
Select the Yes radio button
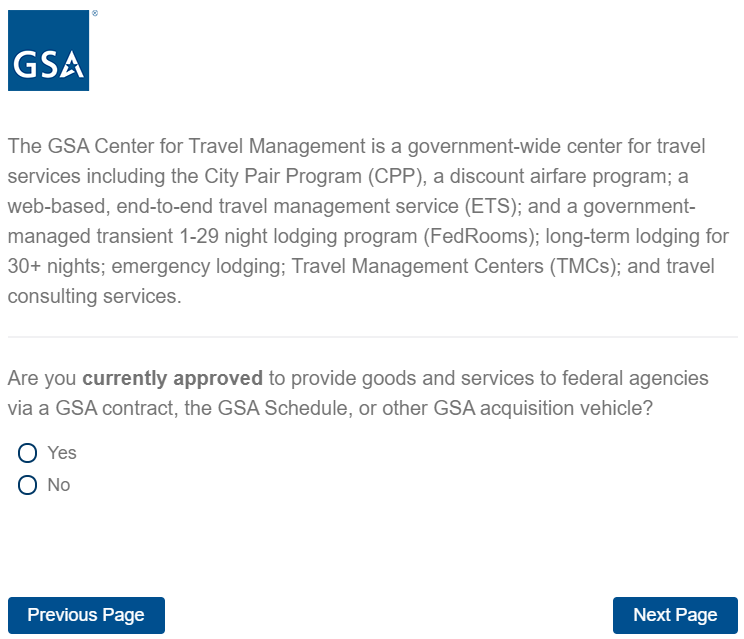tap(28, 453)
